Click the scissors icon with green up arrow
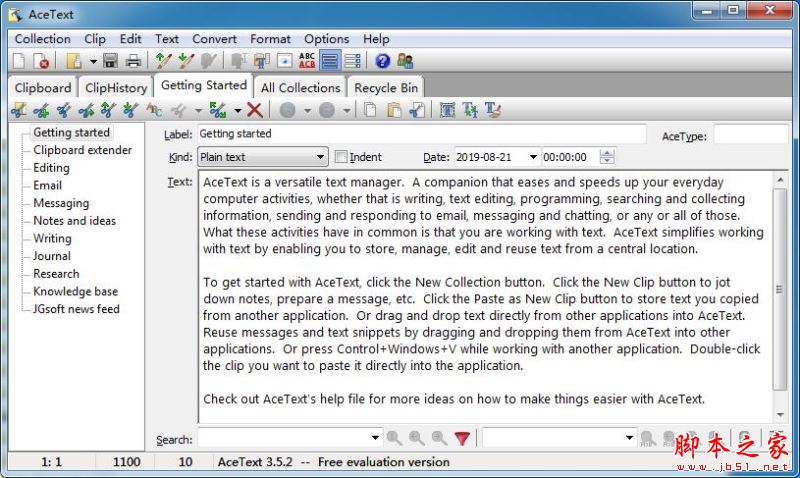Image resolution: width=800 pixels, height=478 pixels. (108, 110)
